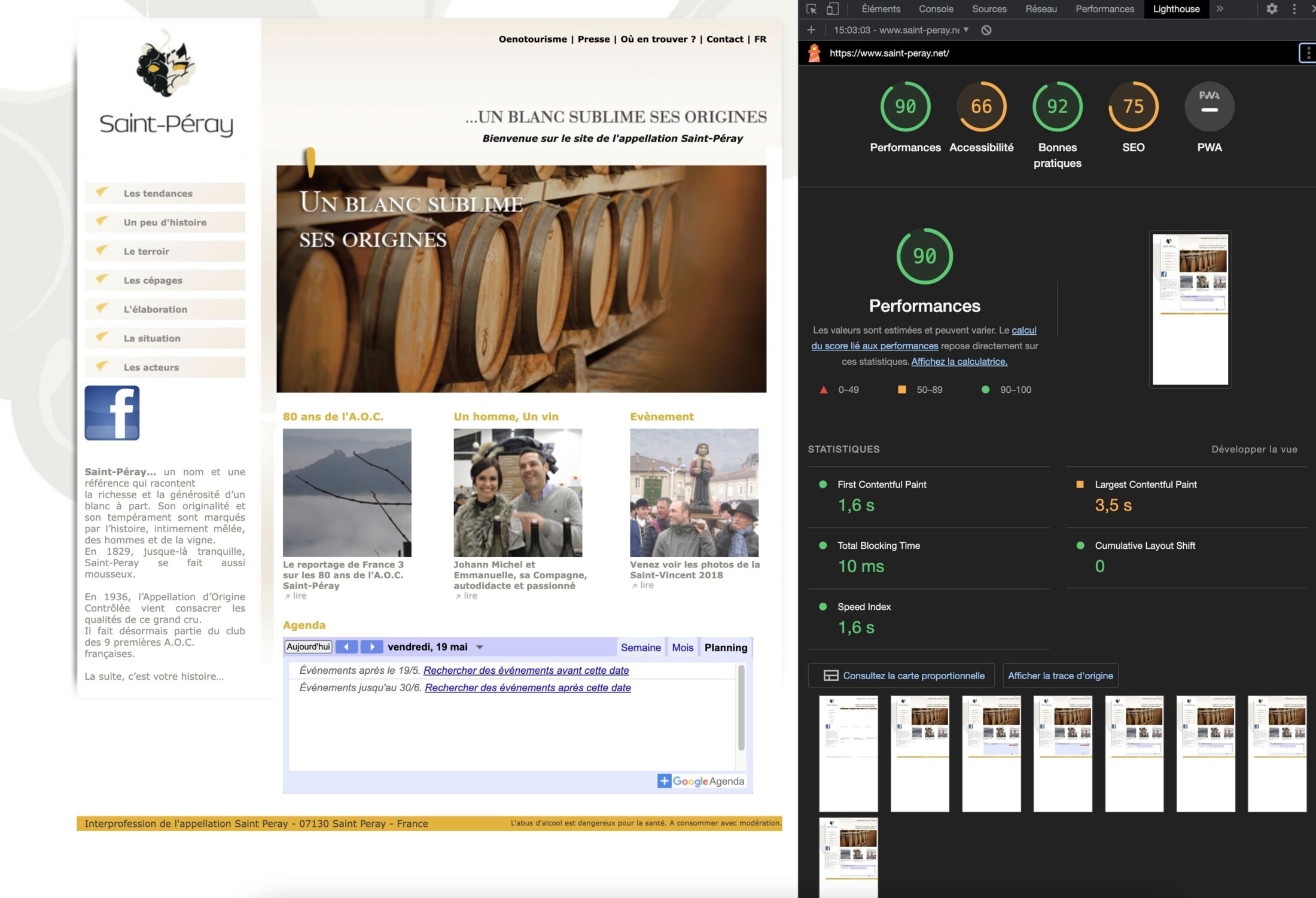Switch agenda to Mois view
This screenshot has height=898, width=1316.
(x=683, y=647)
